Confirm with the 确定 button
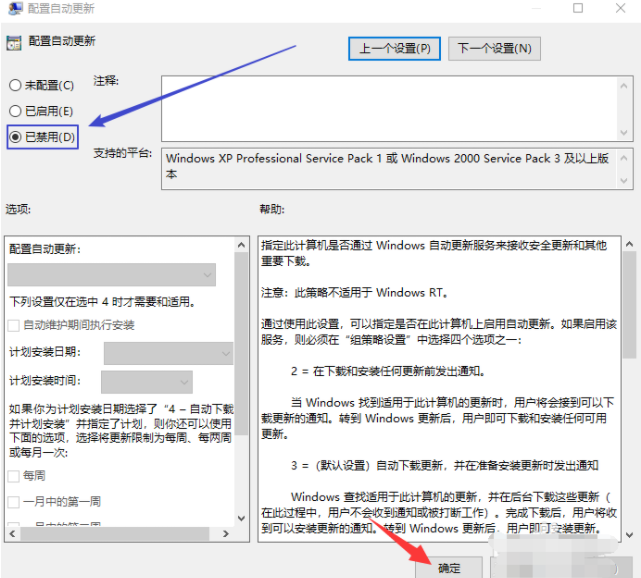 tap(449, 567)
